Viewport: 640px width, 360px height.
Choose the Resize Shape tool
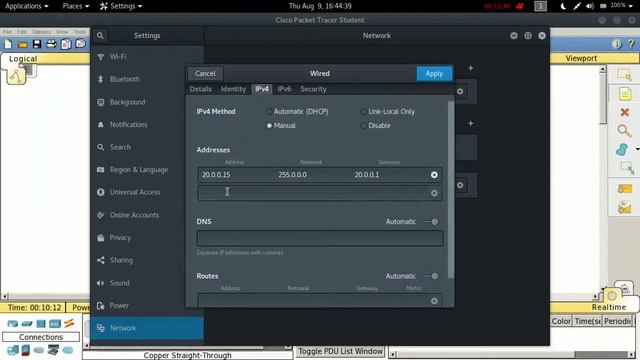(x=627, y=168)
